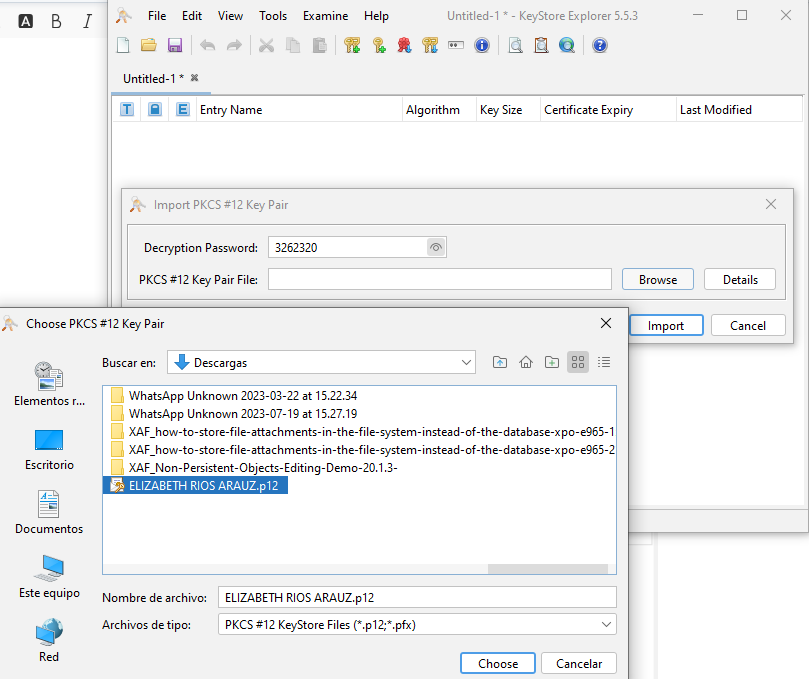Open the Help menu
This screenshot has height=679, width=809.
tap(376, 16)
